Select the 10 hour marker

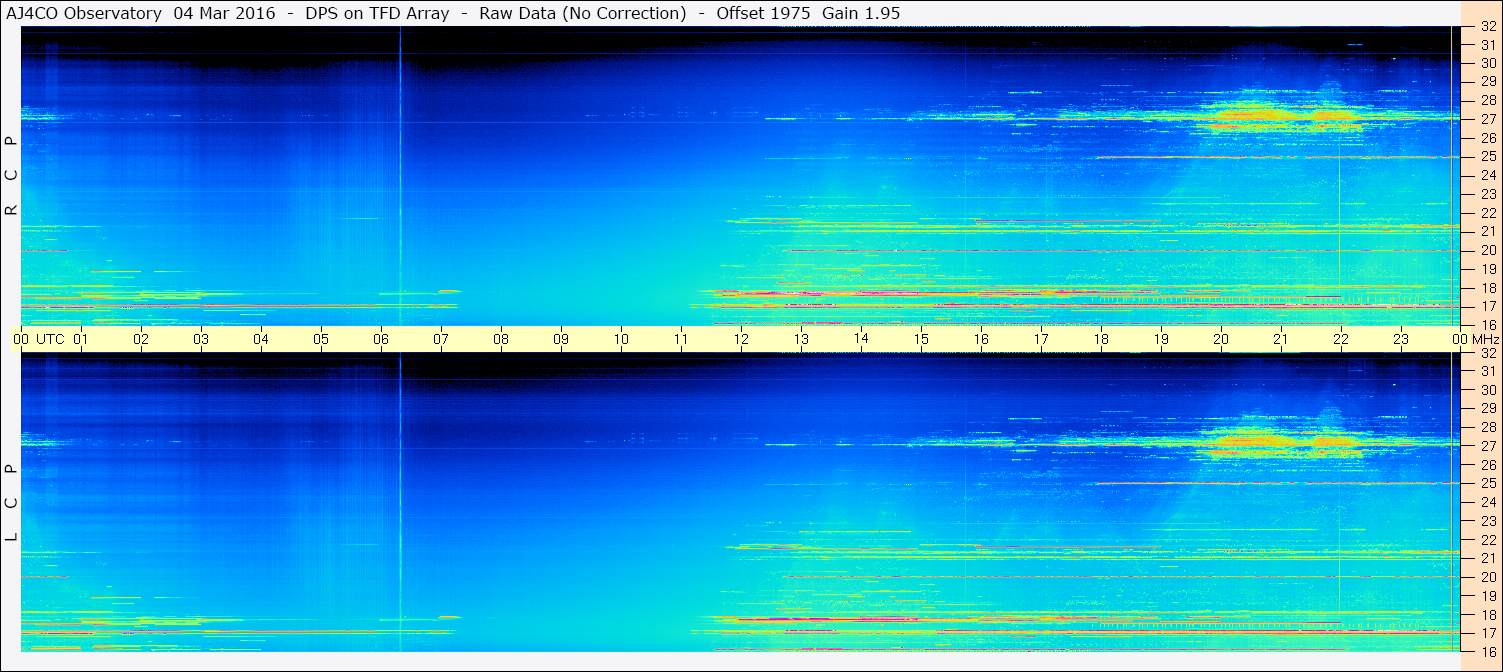click(x=621, y=339)
